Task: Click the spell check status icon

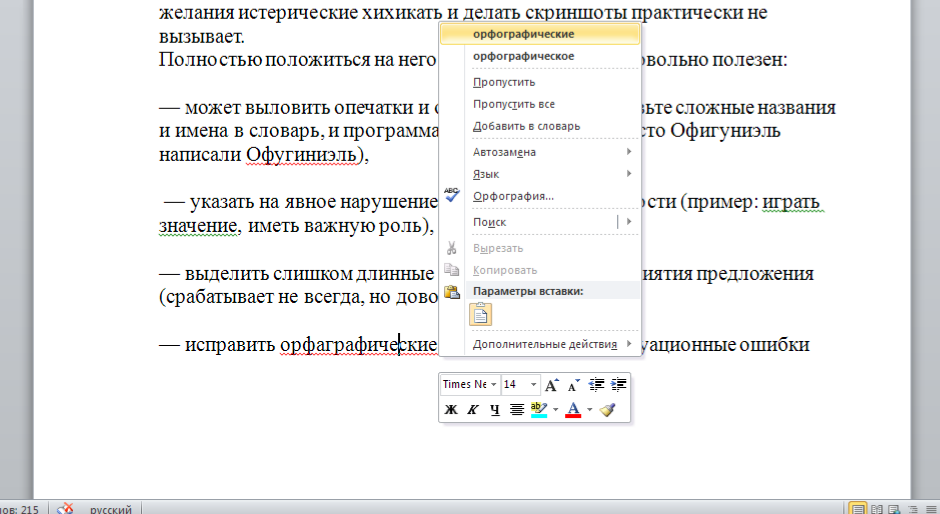Action: coord(66,509)
